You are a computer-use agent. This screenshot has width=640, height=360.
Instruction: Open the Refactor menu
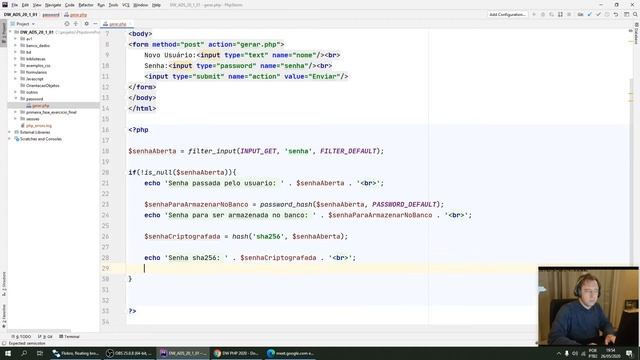click(86, 5)
